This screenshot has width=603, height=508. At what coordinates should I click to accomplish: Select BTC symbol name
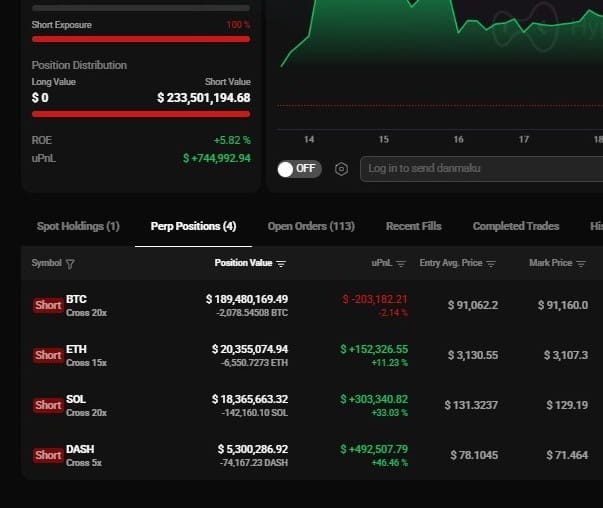[x=76, y=299]
